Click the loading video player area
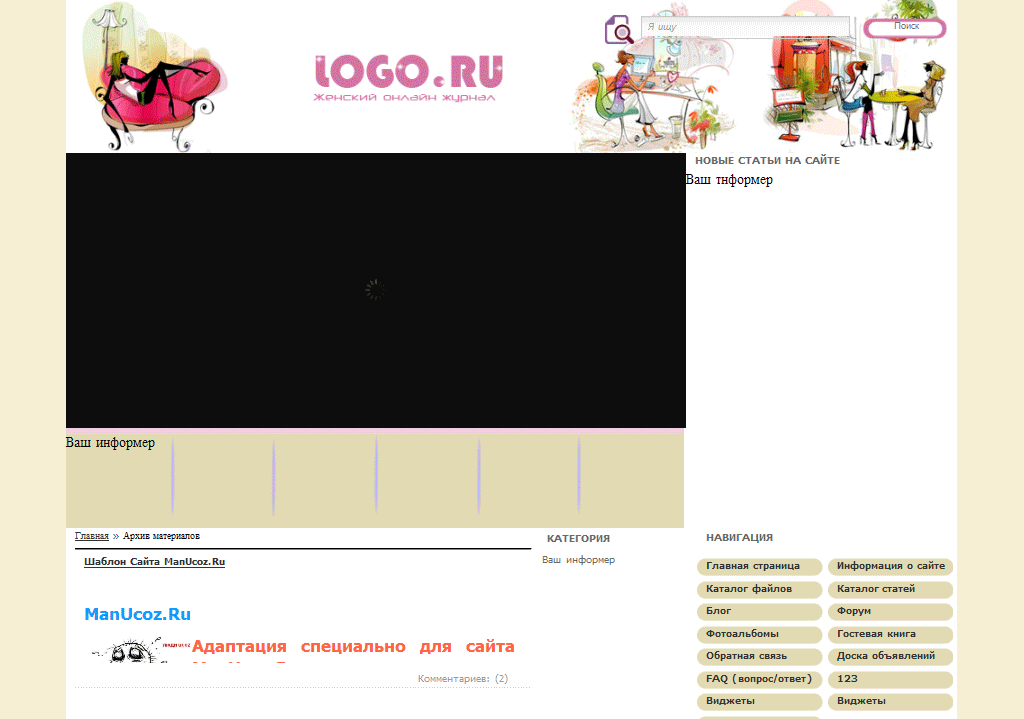The width and height of the screenshot is (1024, 719). coord(376,291)
